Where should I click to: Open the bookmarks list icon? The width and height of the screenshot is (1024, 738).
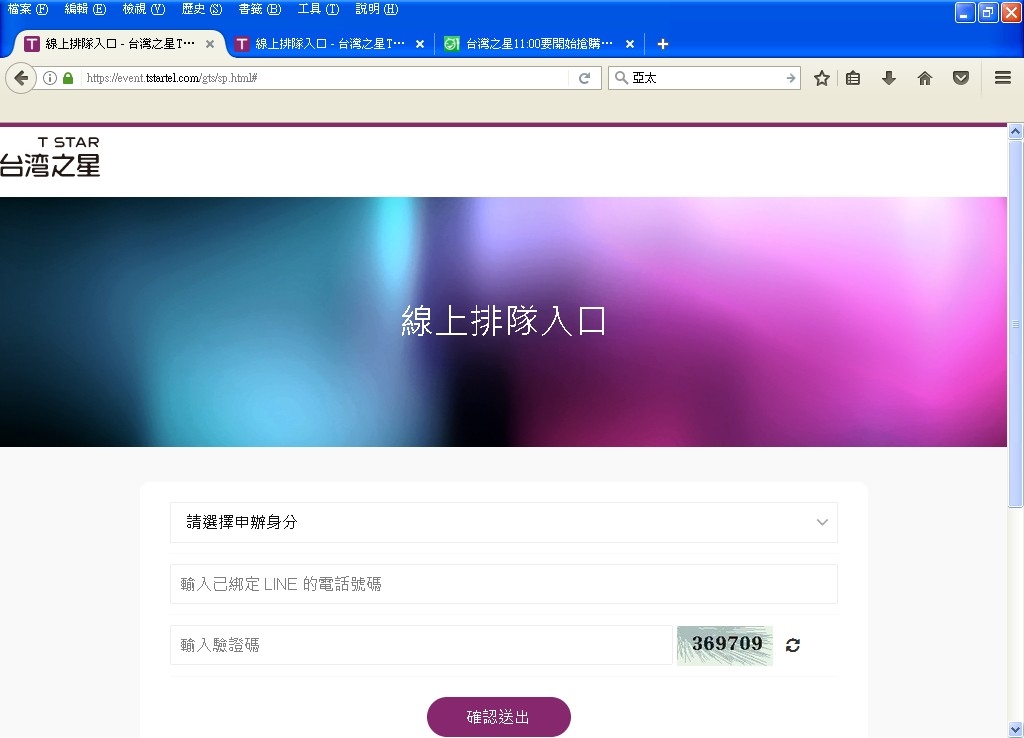pos(853,78)
